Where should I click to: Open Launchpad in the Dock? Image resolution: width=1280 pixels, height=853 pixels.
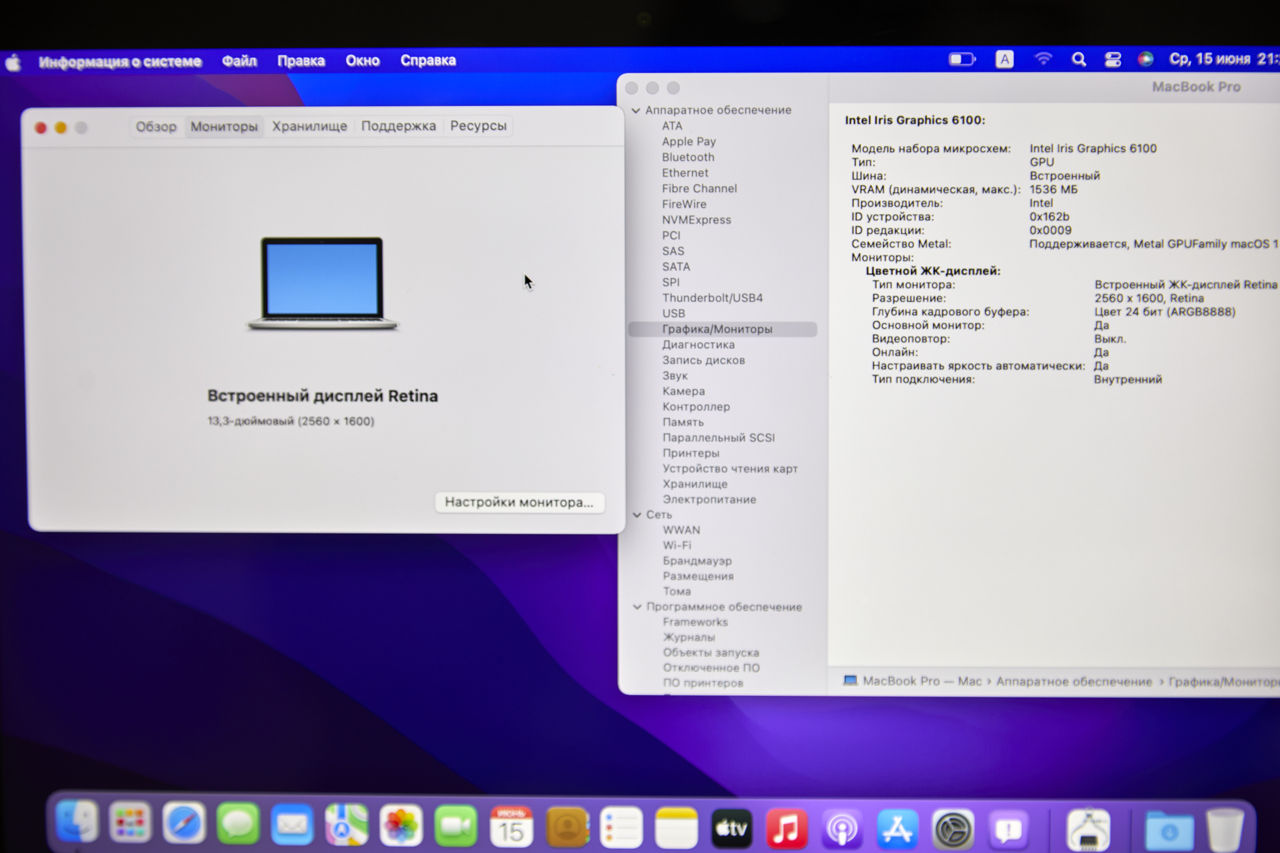coord(131,824)
